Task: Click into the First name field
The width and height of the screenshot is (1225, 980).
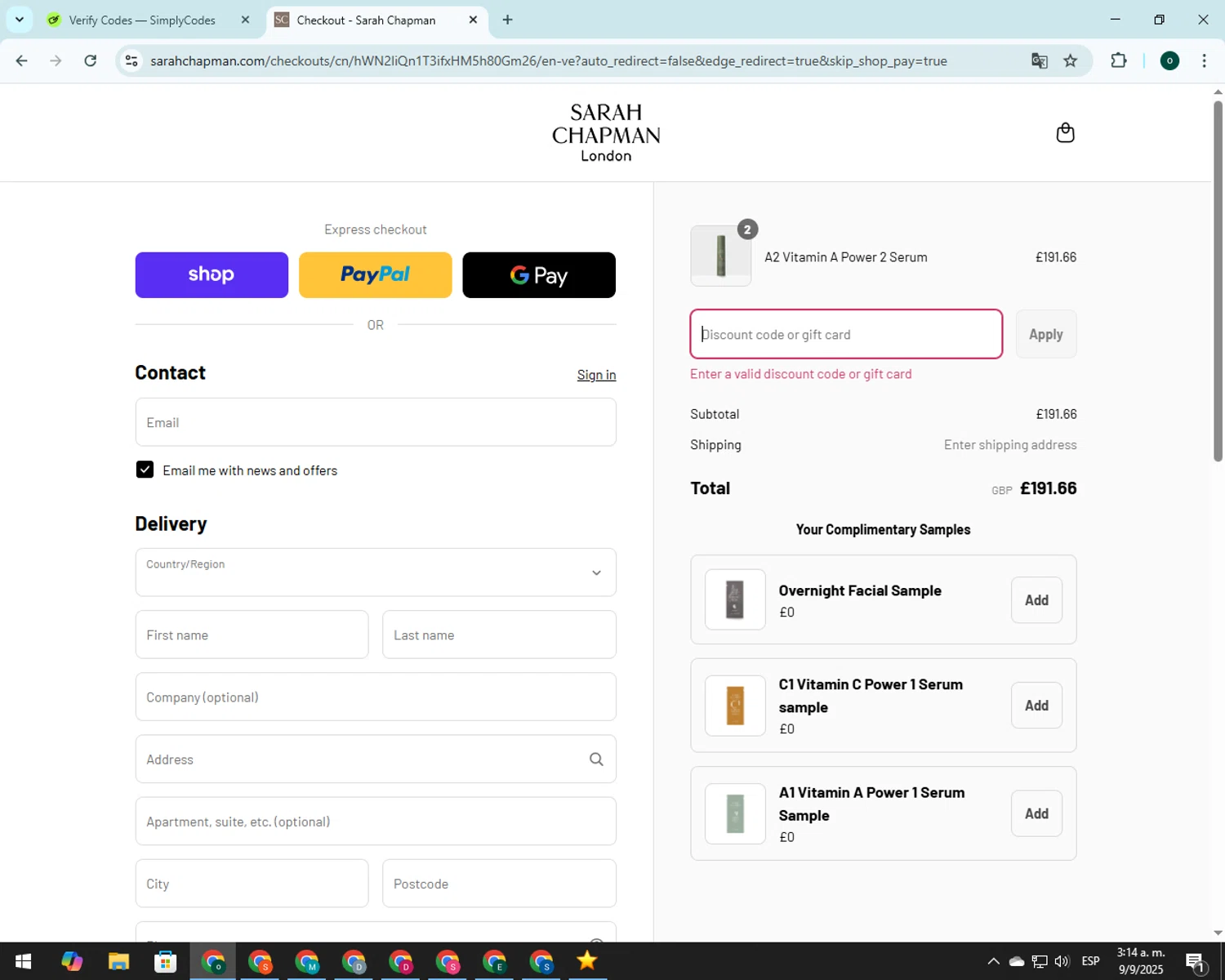Action: click(252, 635)
